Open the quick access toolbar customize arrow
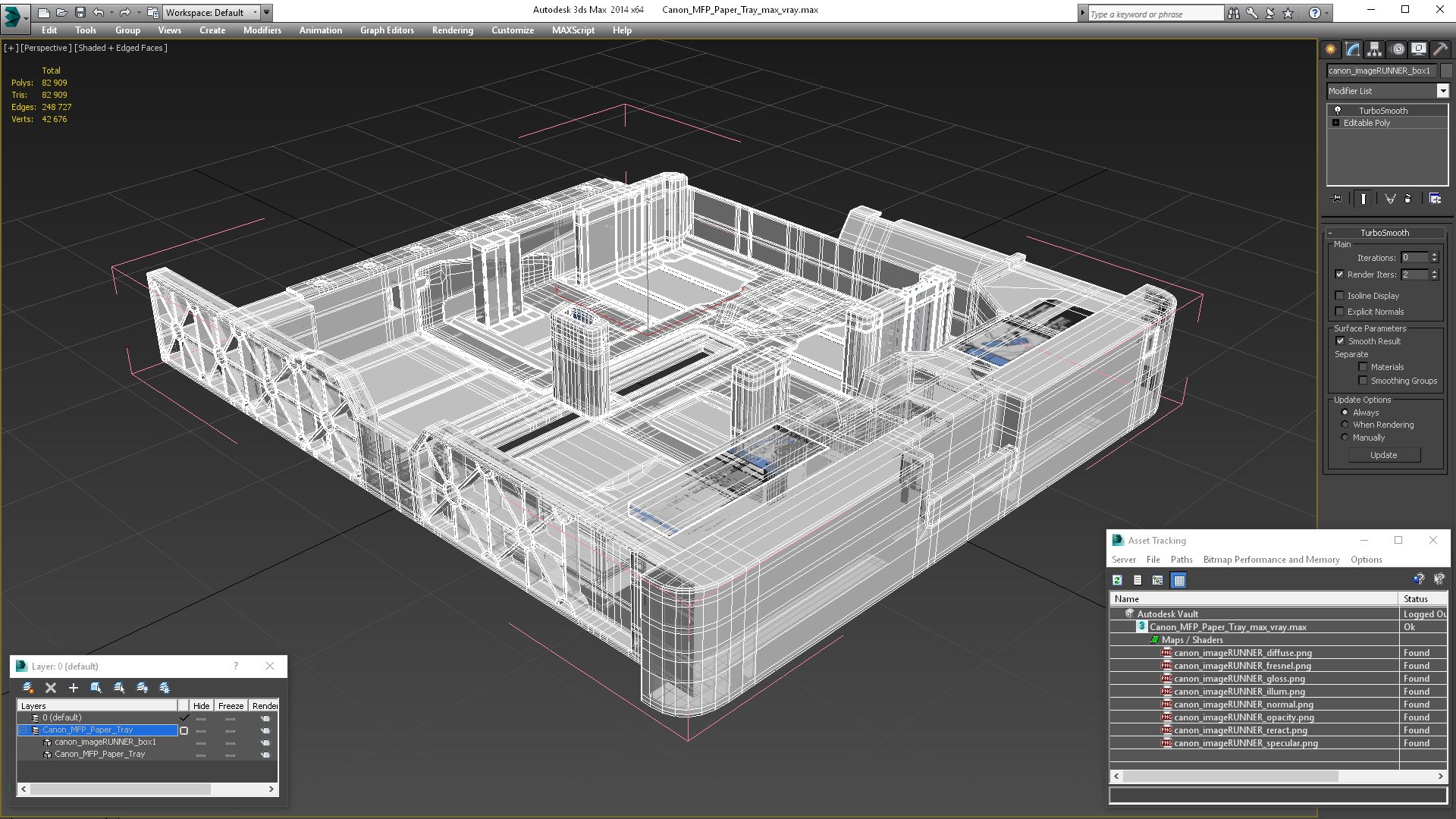 click(266, 12)
